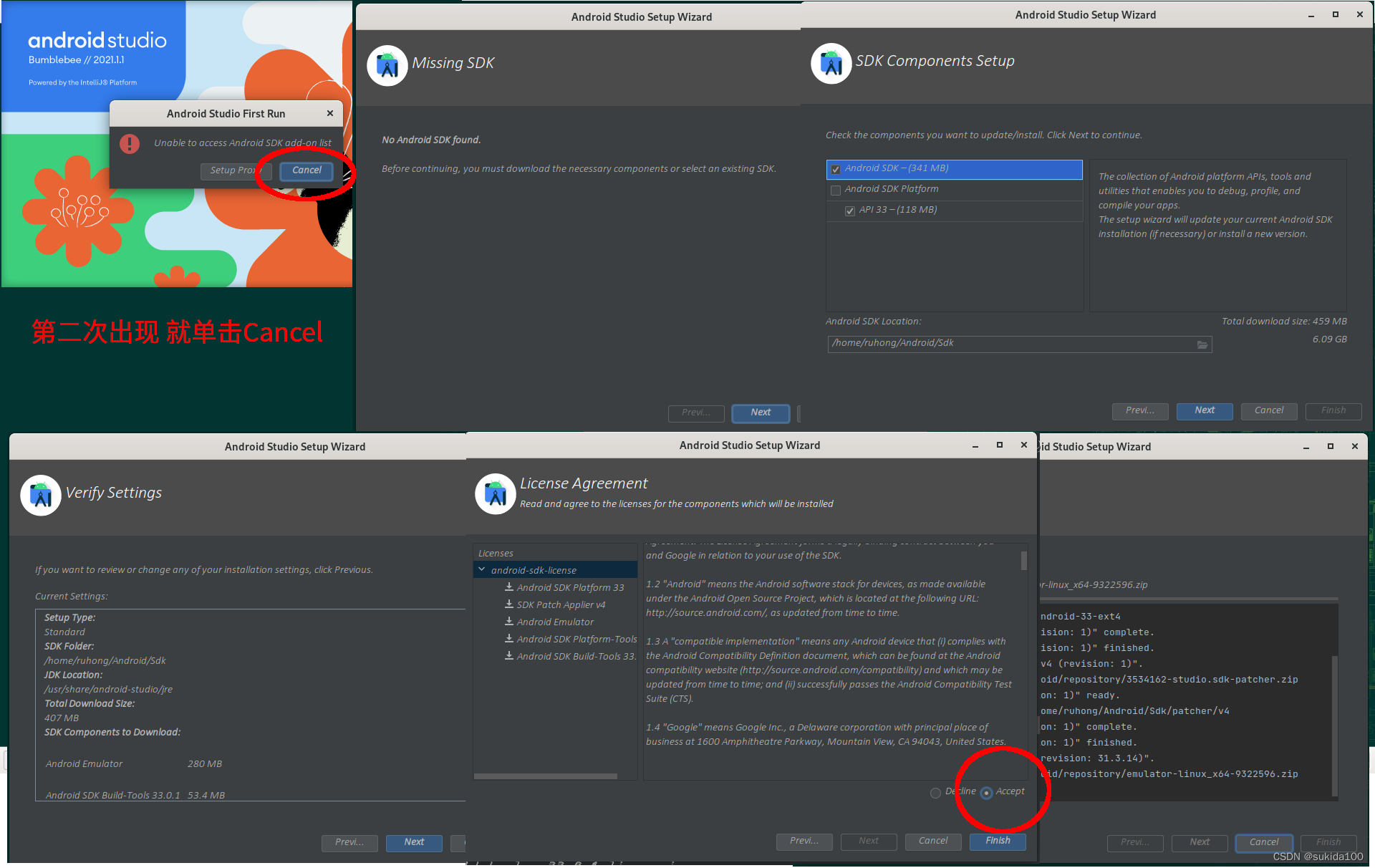Click Next in the SDK Components Setup wizard
Viewport: 1375px width, 868px height.
(x=1205, y=410)
